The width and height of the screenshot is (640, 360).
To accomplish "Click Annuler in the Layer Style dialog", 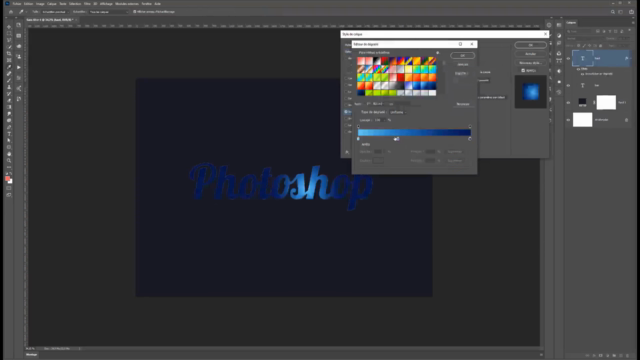I will click(531, 54).
